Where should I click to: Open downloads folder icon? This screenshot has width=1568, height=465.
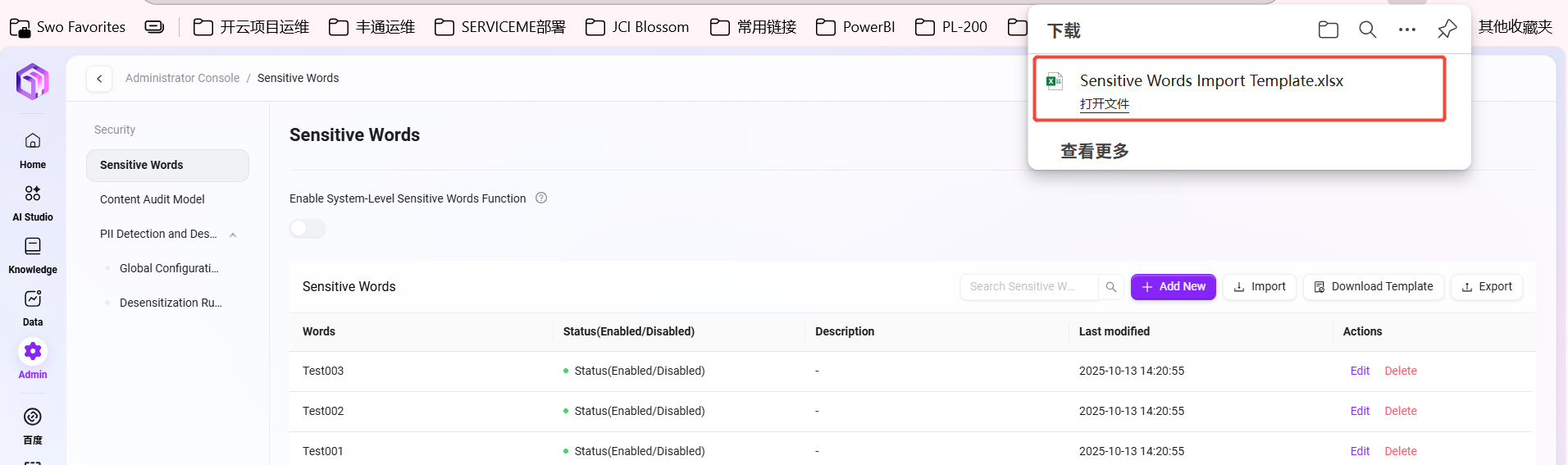coord(1328,30)
